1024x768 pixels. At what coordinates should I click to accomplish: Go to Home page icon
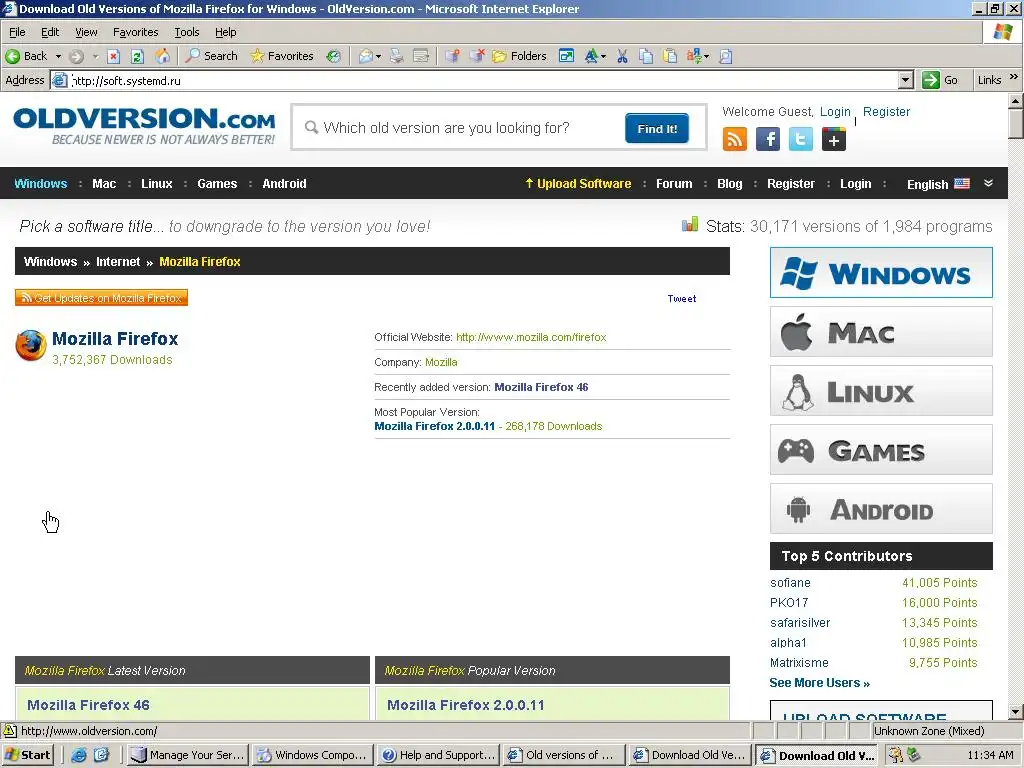162,56
